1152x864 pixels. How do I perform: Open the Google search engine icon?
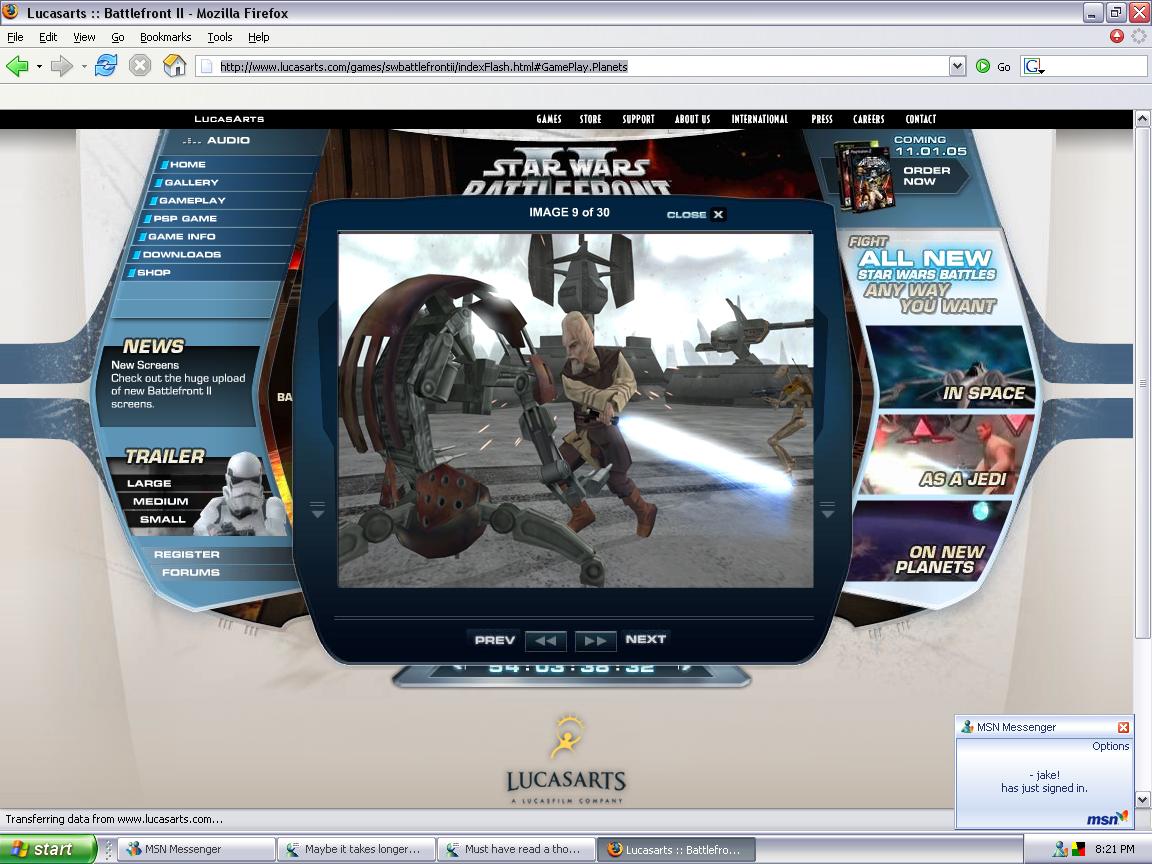click(x=1033, y=66)
